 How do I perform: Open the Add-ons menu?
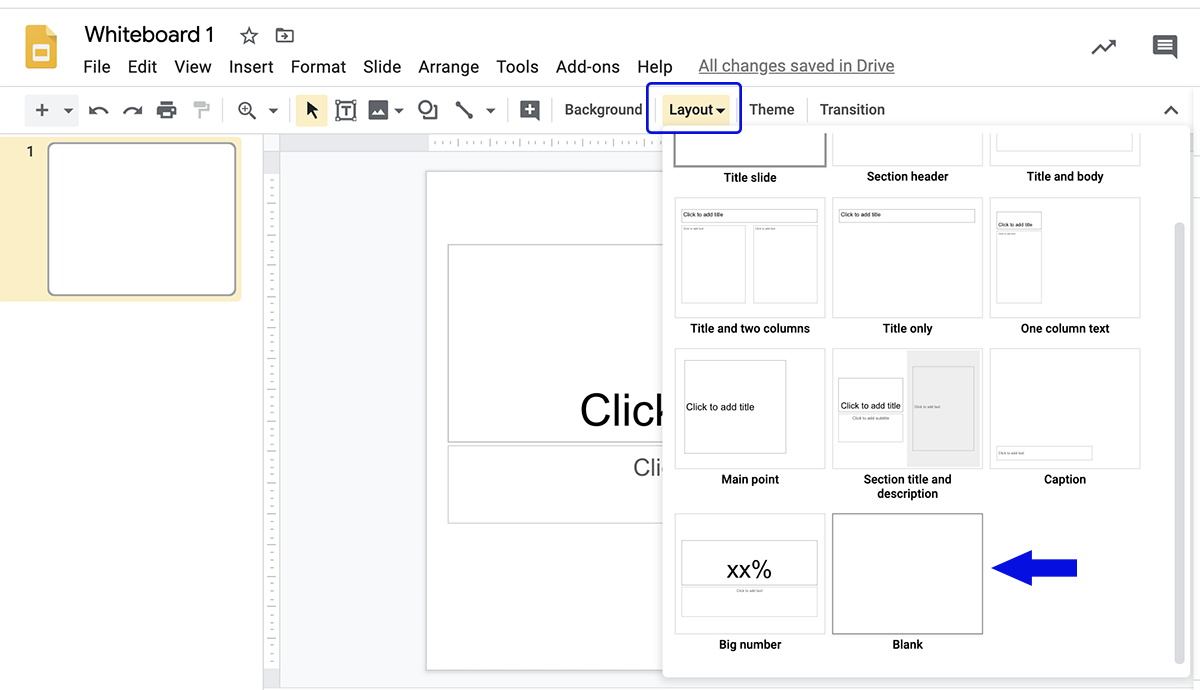tap(587, 67)
